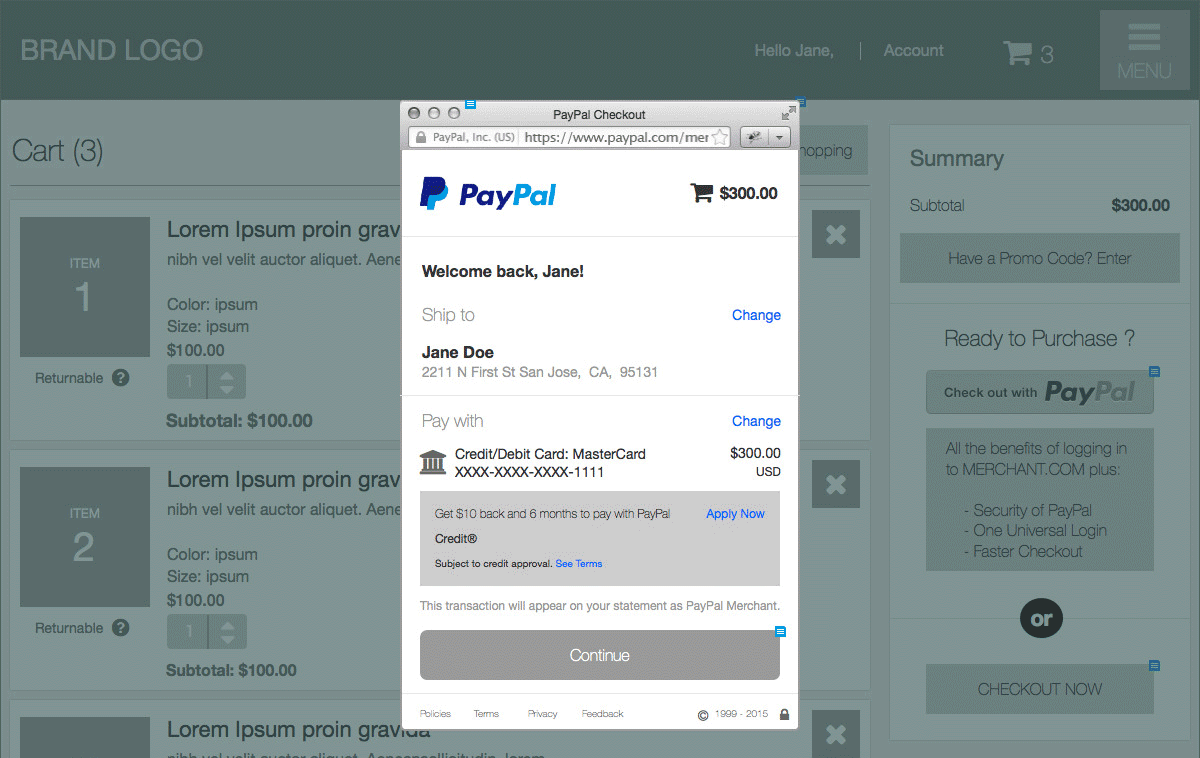This screenshot has height=758, width=1200.
Task: Increase Item 1 quantity with the up arrow
Action: coord(225,375)
